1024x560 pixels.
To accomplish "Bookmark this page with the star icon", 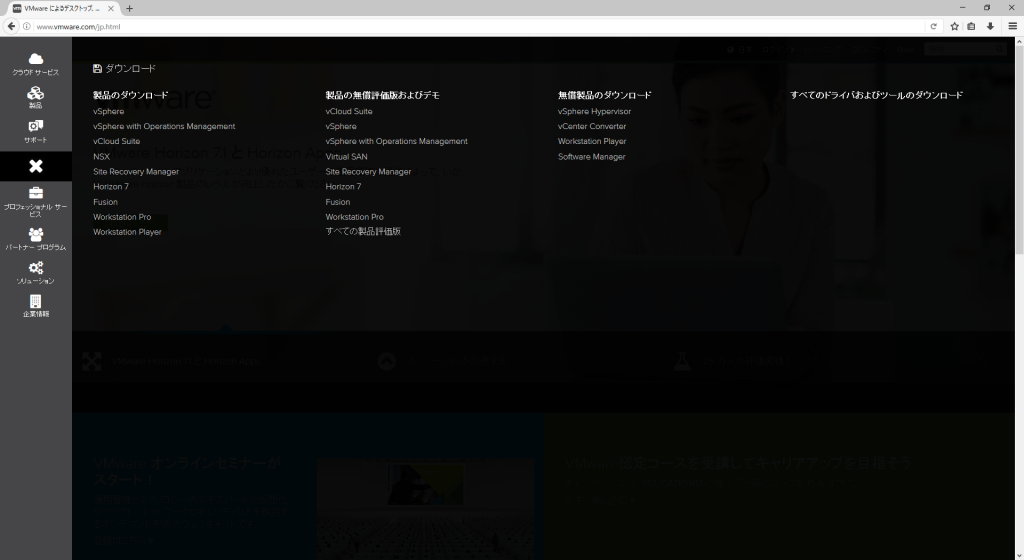I will [x=954, y=26].
